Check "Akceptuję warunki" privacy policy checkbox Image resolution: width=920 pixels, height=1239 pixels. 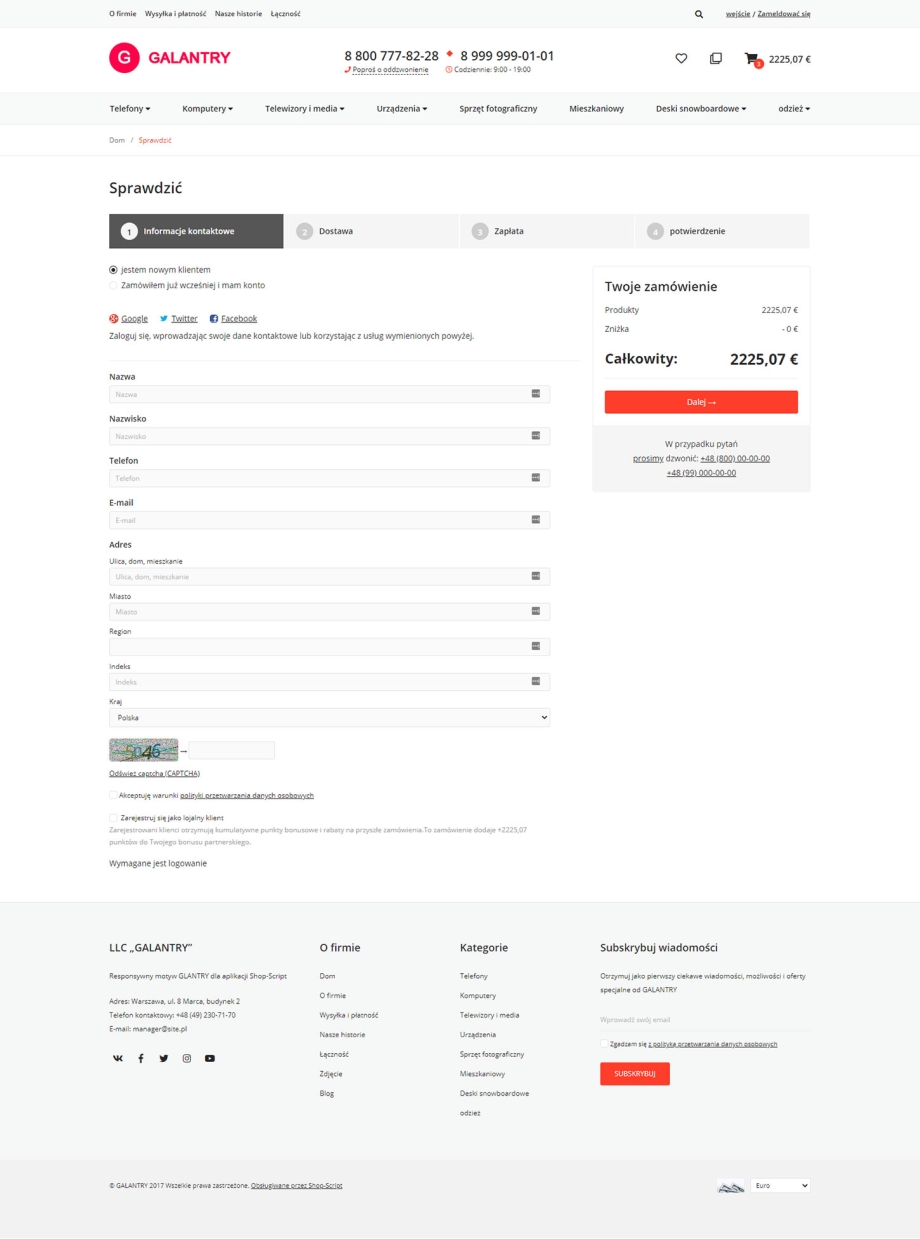pyautogui.click(x=113, y=796)
